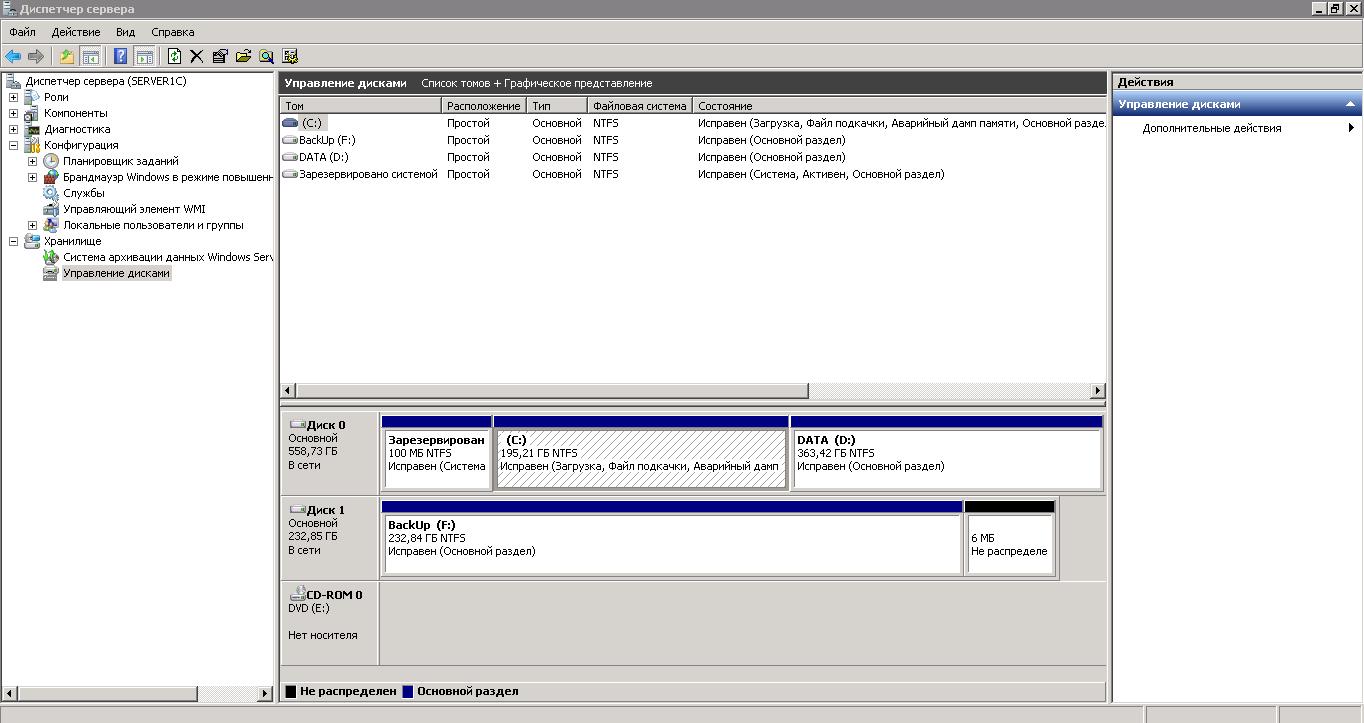Open the Действие menu

[x=76, y=32]
